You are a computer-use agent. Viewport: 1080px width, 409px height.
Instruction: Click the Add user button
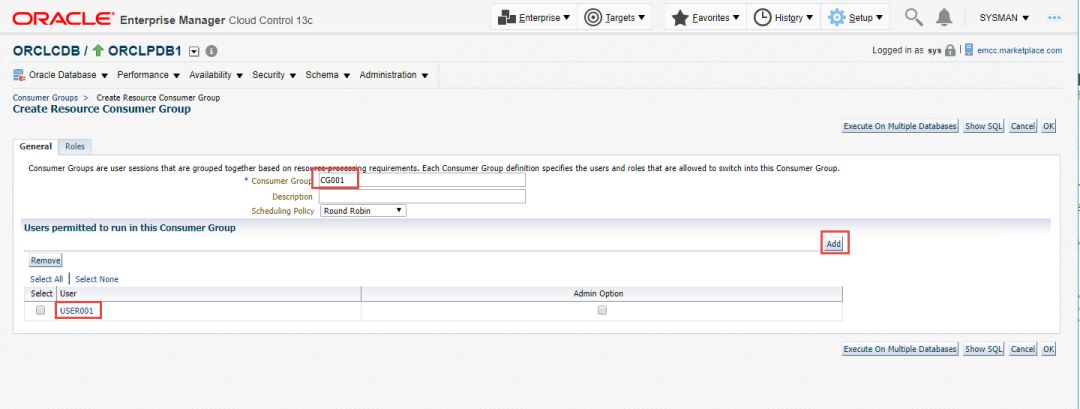[x=834, y=244]
